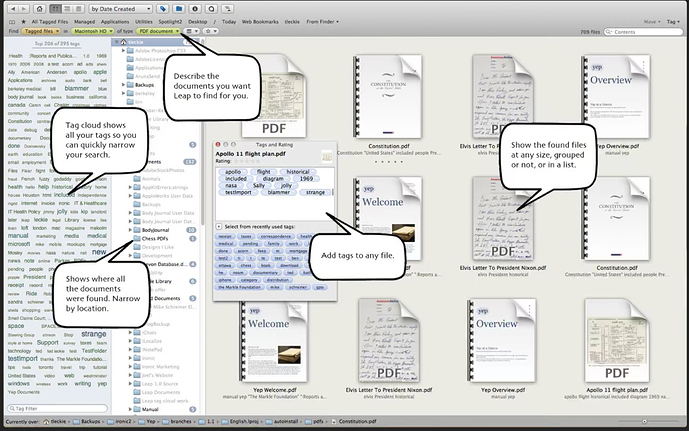This screenshot has width=689, height=431.
Task: Click the info toolbar icon
Action: coord(195,9)
